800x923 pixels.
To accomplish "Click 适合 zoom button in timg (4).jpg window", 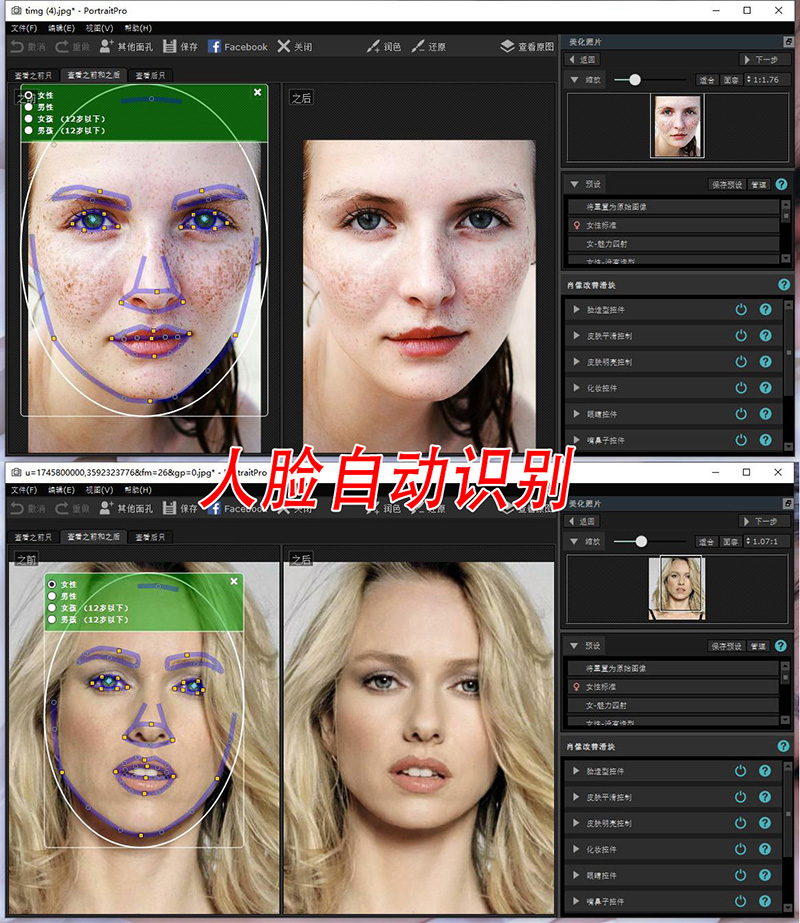I will (x=707, y=79).
